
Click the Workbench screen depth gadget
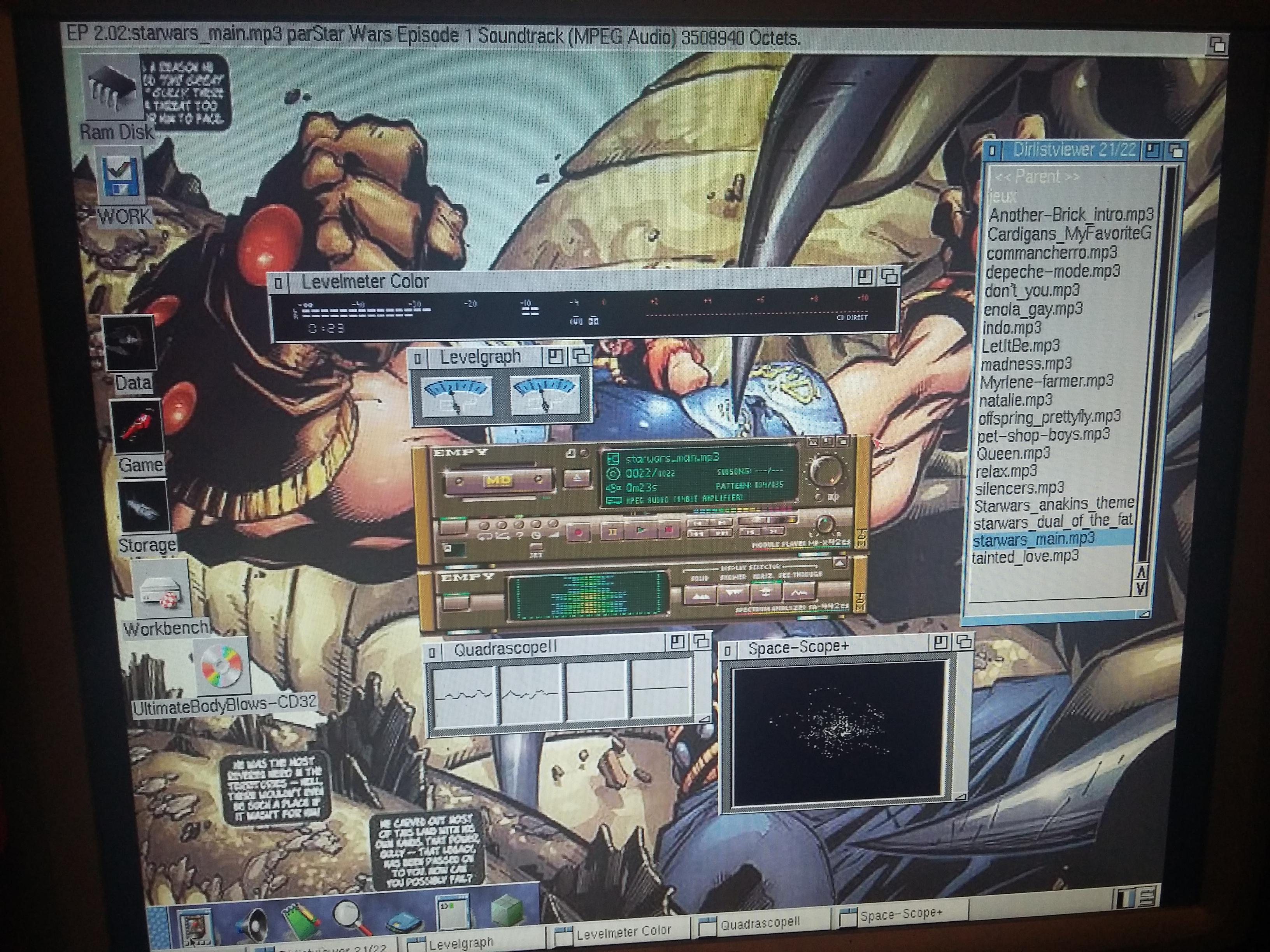pos(1217,44)
